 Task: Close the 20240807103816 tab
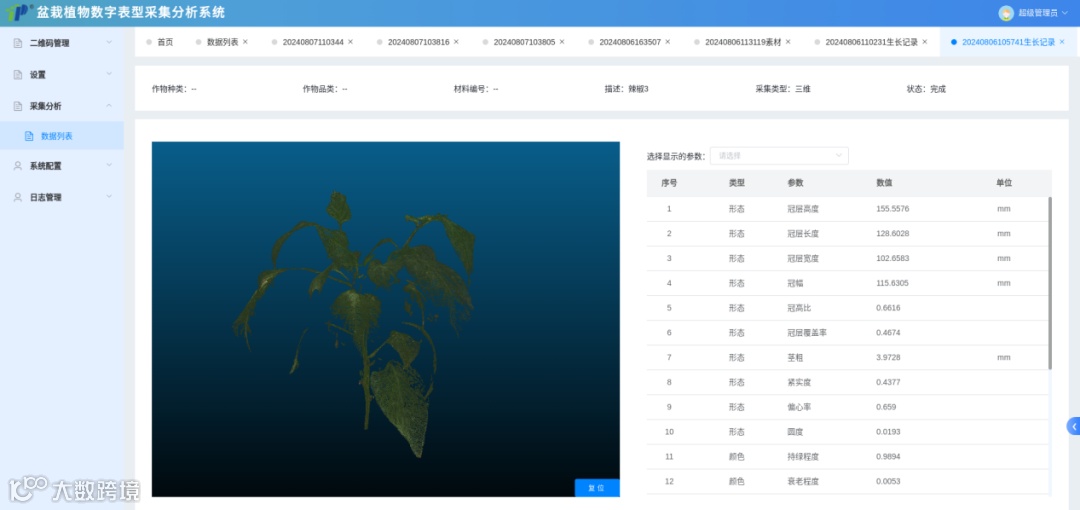coord(456,42)
